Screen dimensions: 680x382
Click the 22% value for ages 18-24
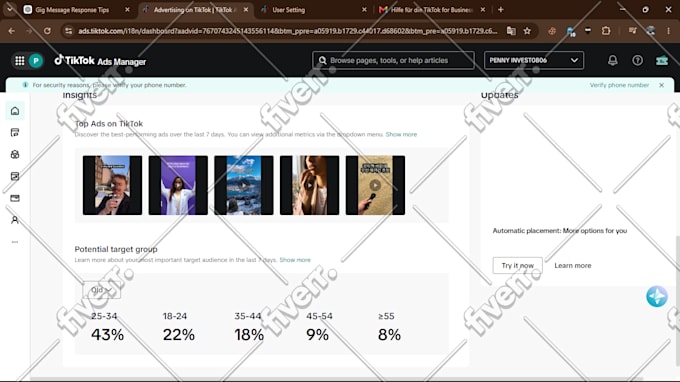[179, 335]
